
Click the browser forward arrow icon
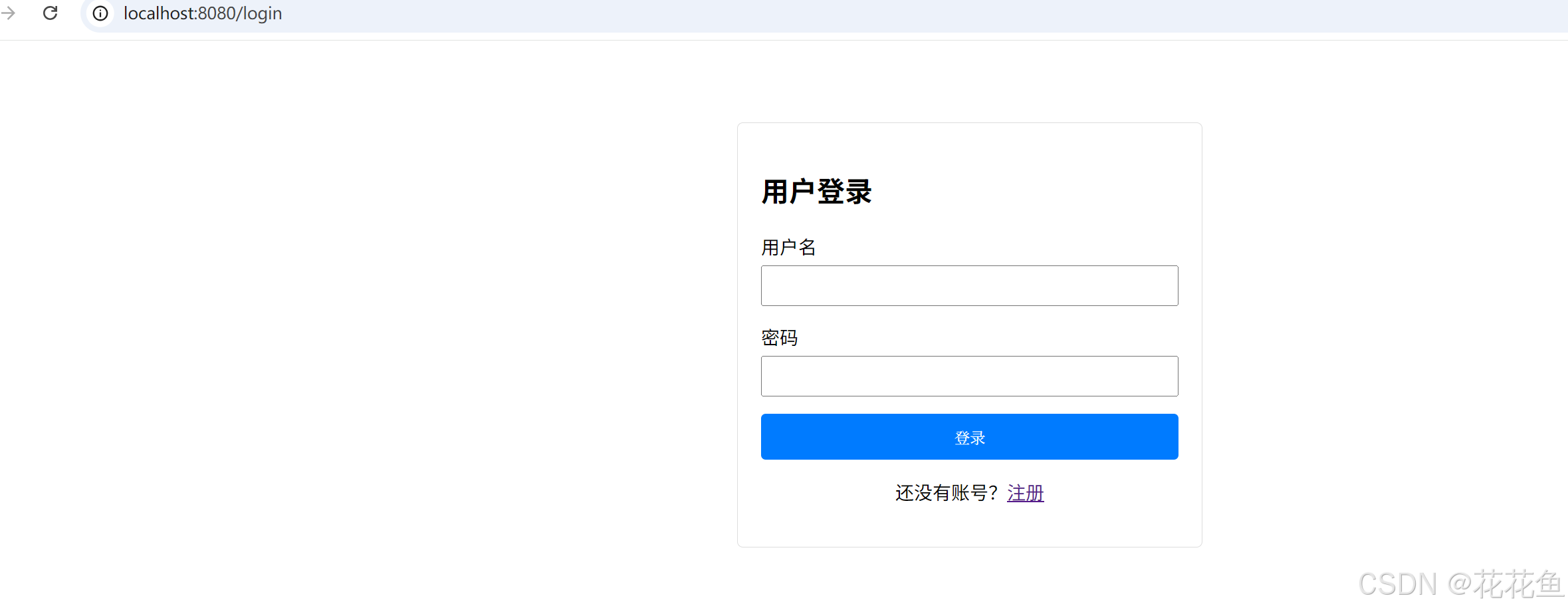click(8, 13)
